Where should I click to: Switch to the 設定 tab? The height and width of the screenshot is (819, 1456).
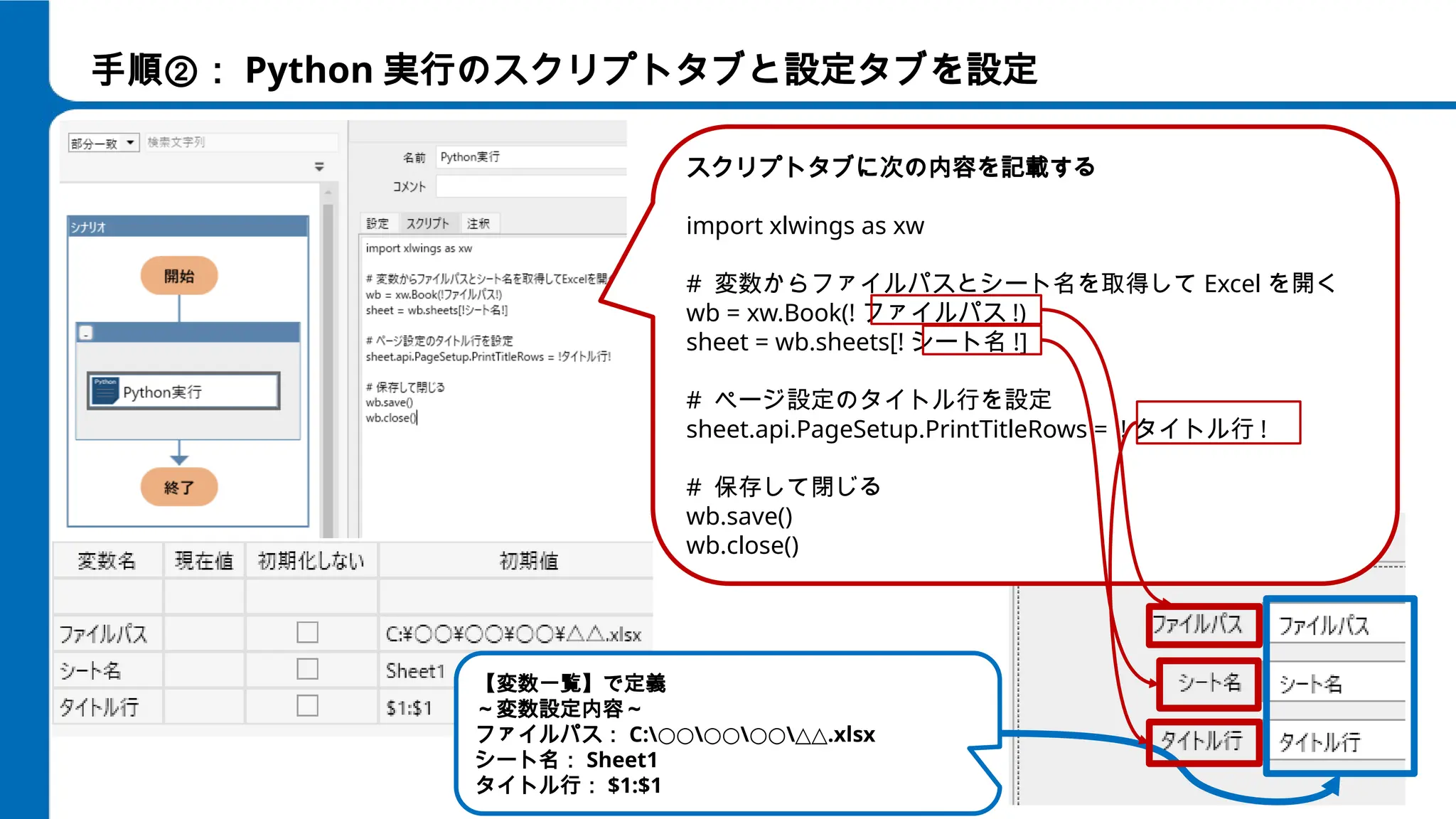point(378,223)
